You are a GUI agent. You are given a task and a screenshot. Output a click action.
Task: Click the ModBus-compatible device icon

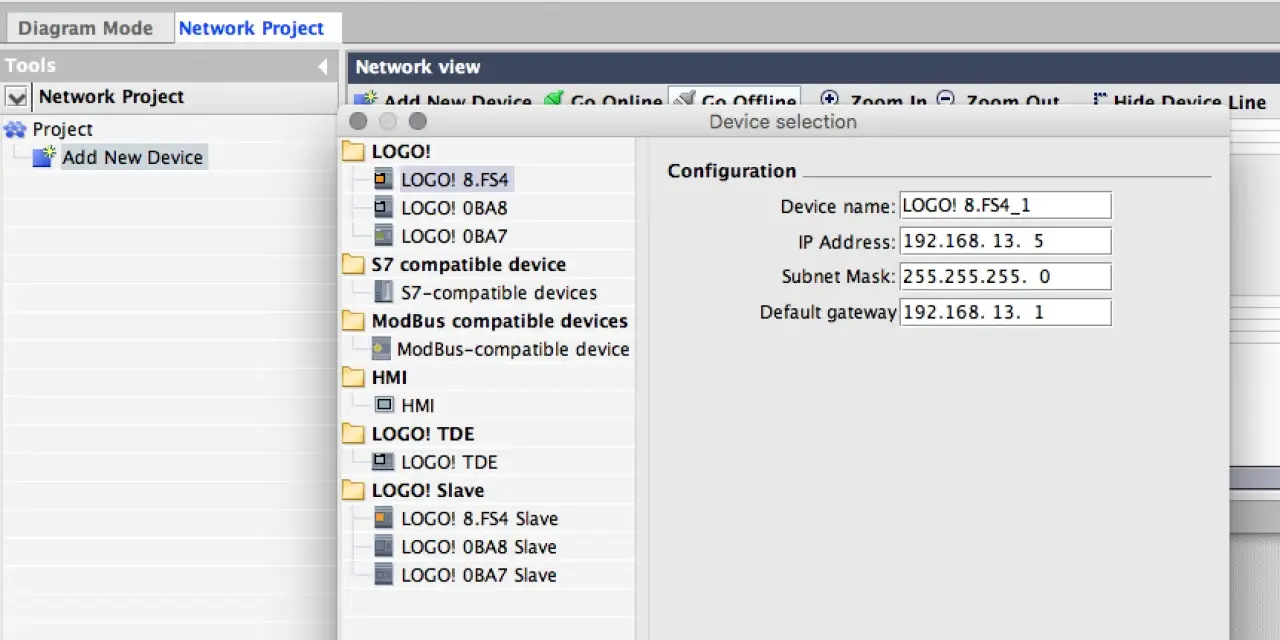380,349
